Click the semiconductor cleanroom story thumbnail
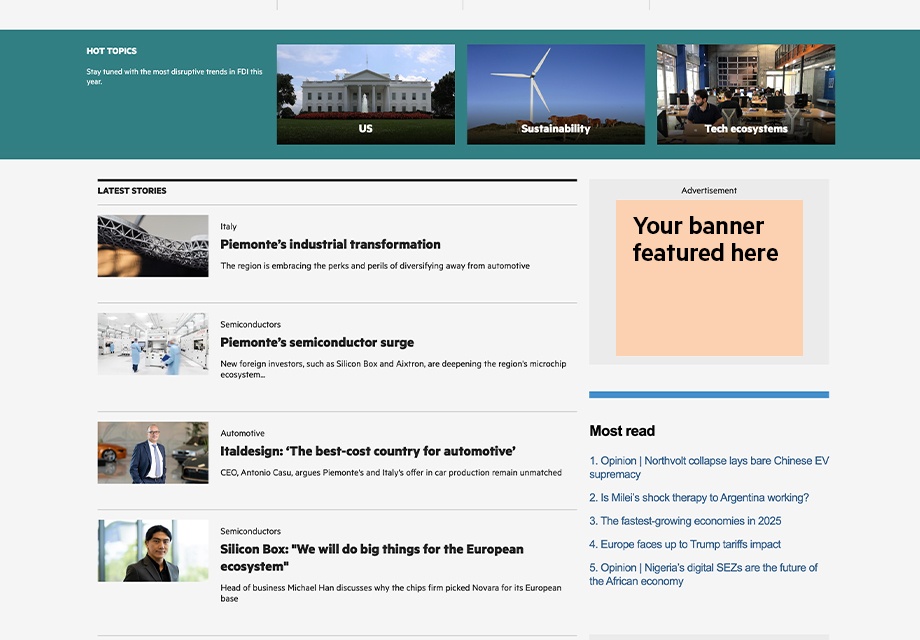 coord(152,343)
